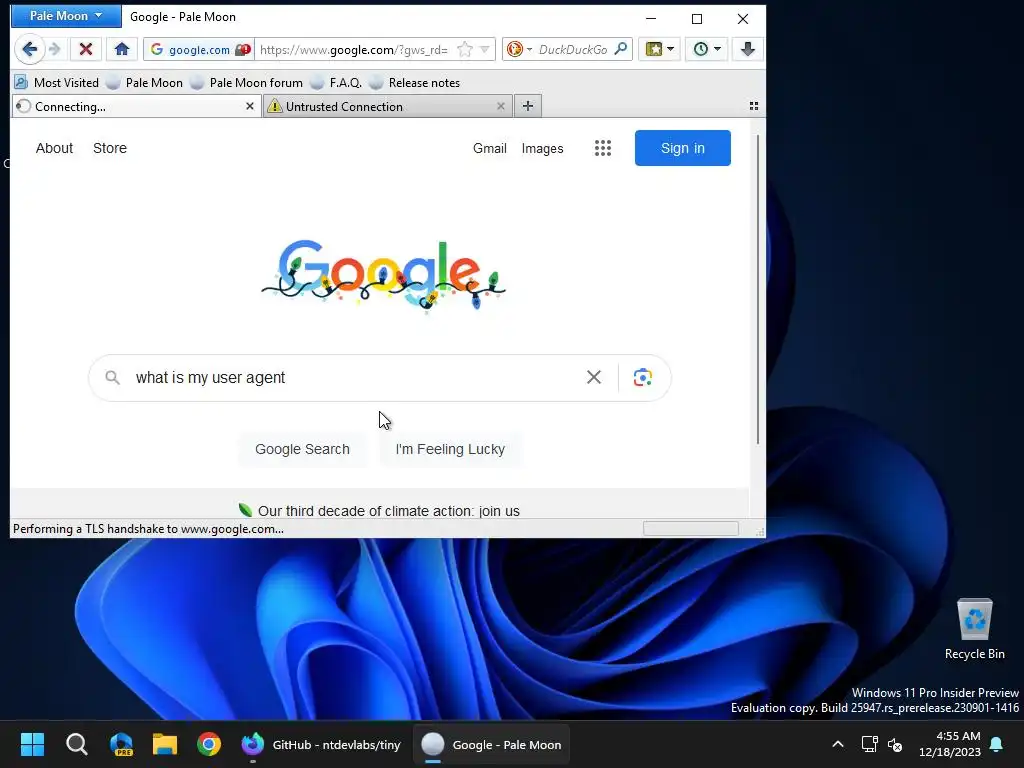The image size is (1024, 768).
Task: Open Windows taskbar Search
Action: 76,744
